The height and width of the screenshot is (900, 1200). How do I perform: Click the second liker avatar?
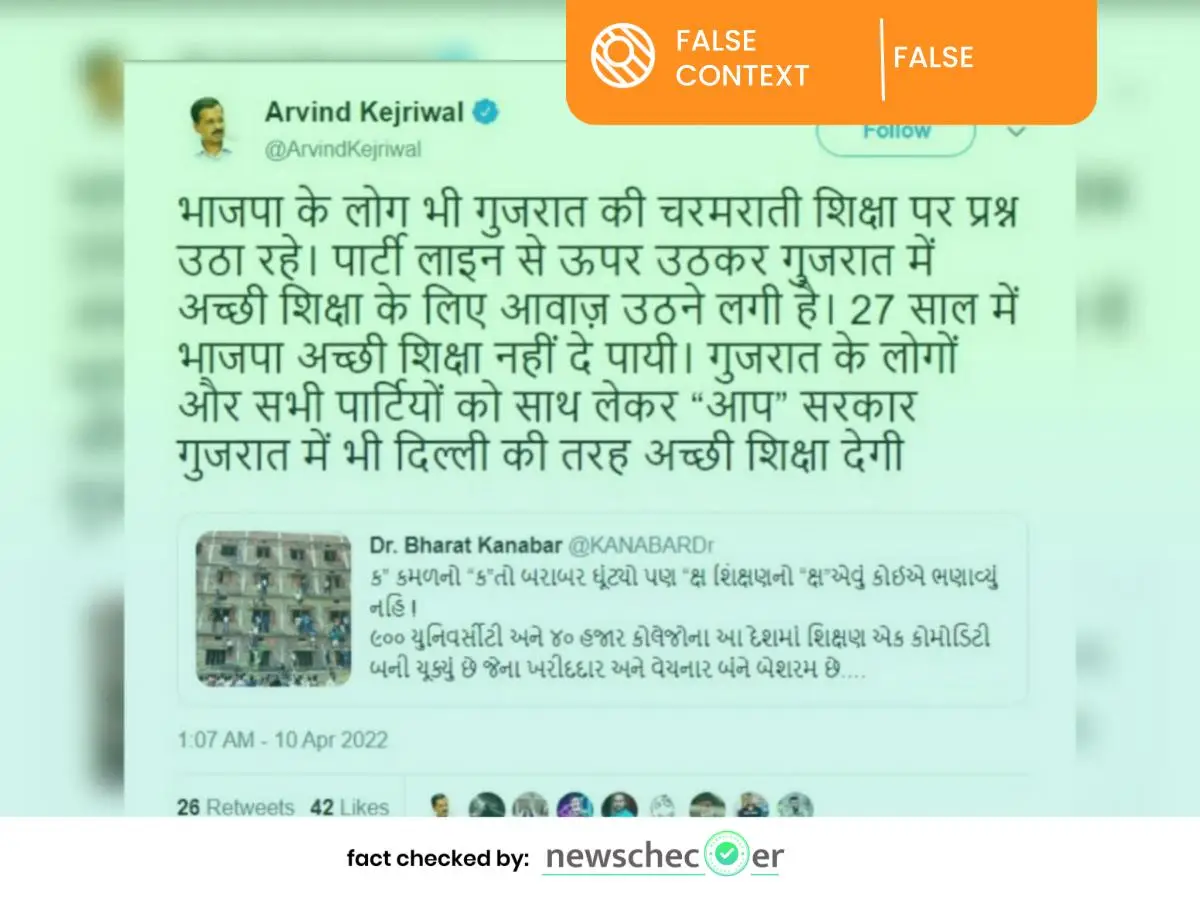(487, 806)
